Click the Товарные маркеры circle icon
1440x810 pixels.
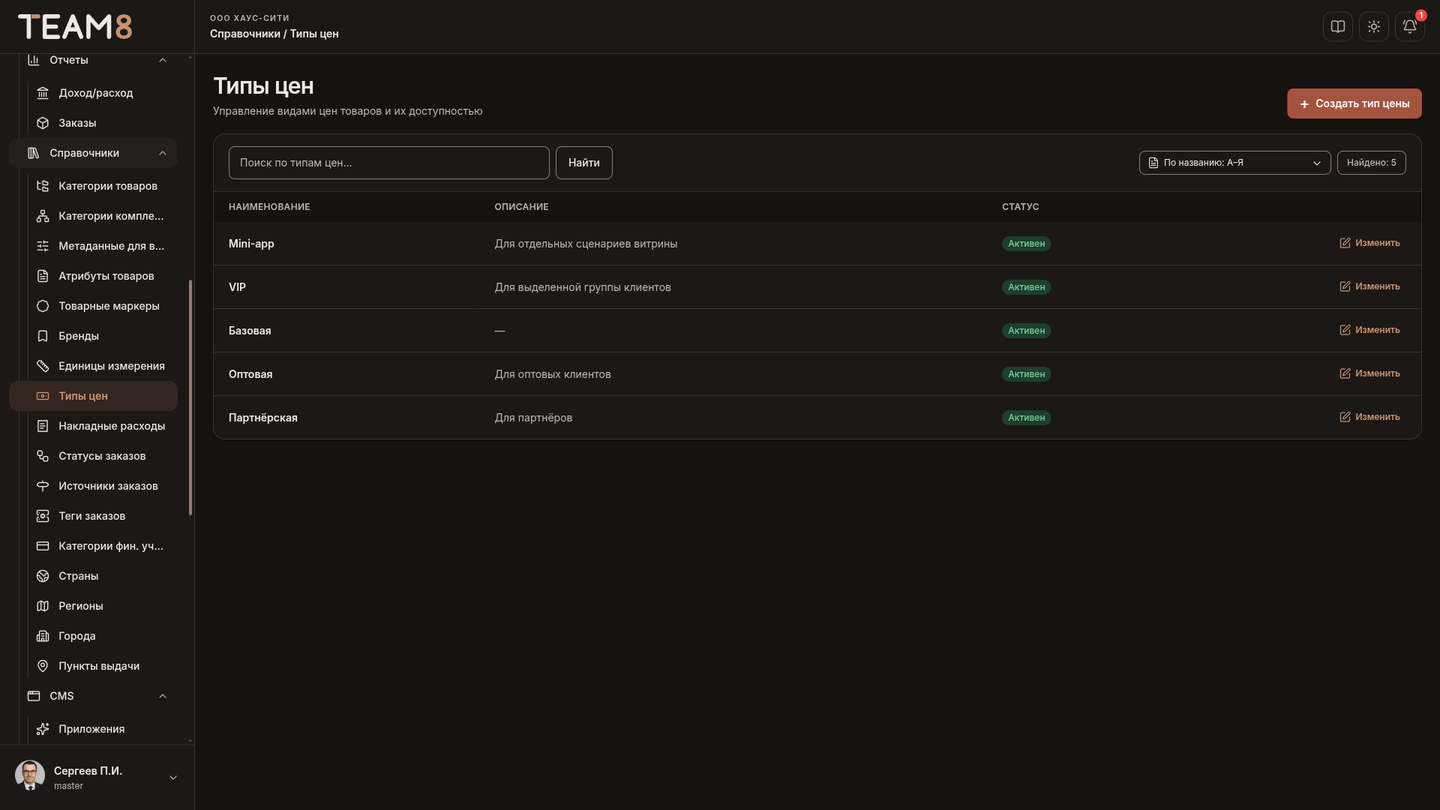(x=43, y=306)
